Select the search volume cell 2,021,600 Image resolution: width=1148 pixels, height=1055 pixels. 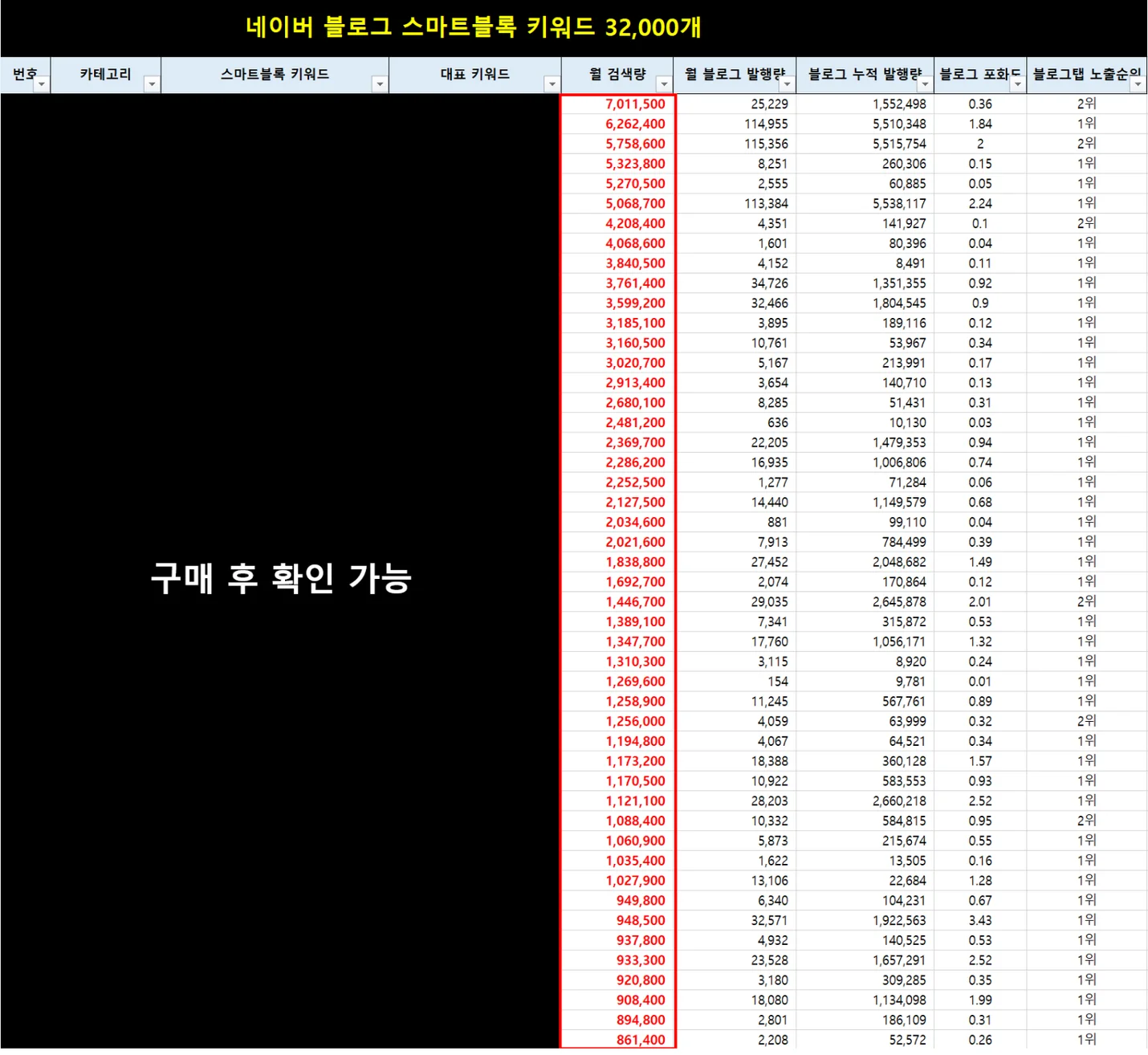click(x=617, y=542)
